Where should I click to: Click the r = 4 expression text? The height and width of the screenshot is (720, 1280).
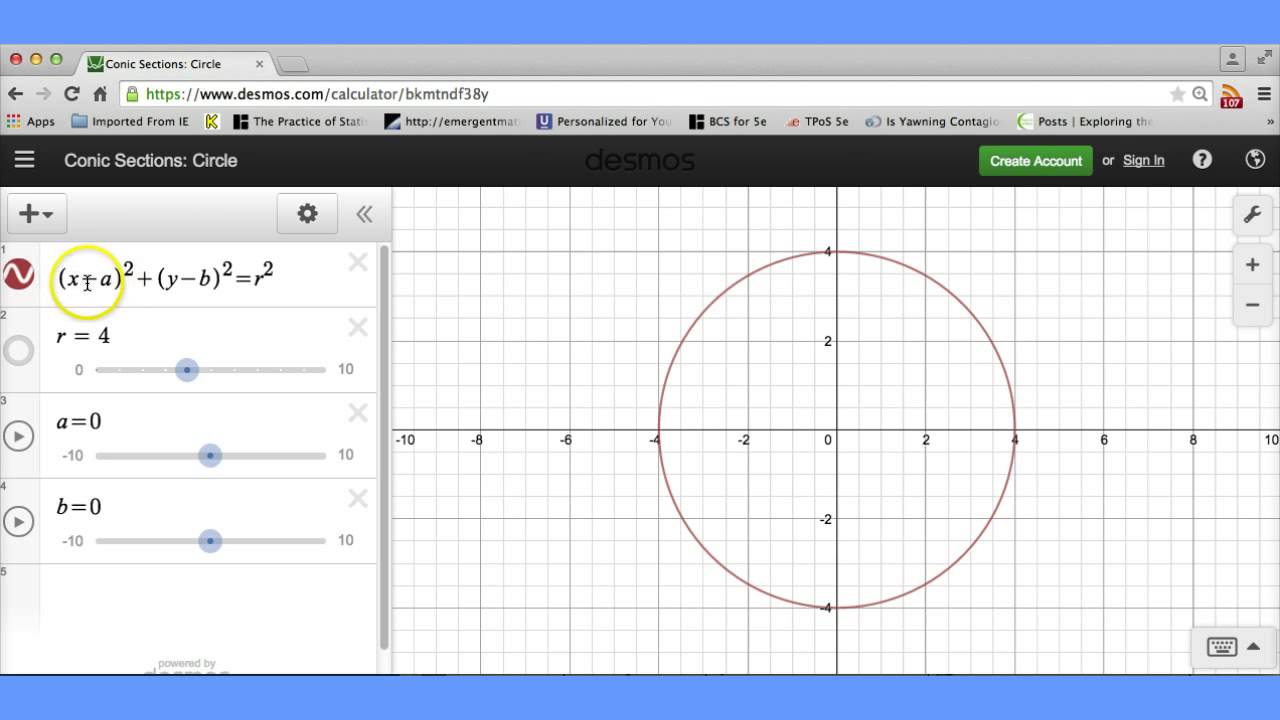tap(83, 336)
